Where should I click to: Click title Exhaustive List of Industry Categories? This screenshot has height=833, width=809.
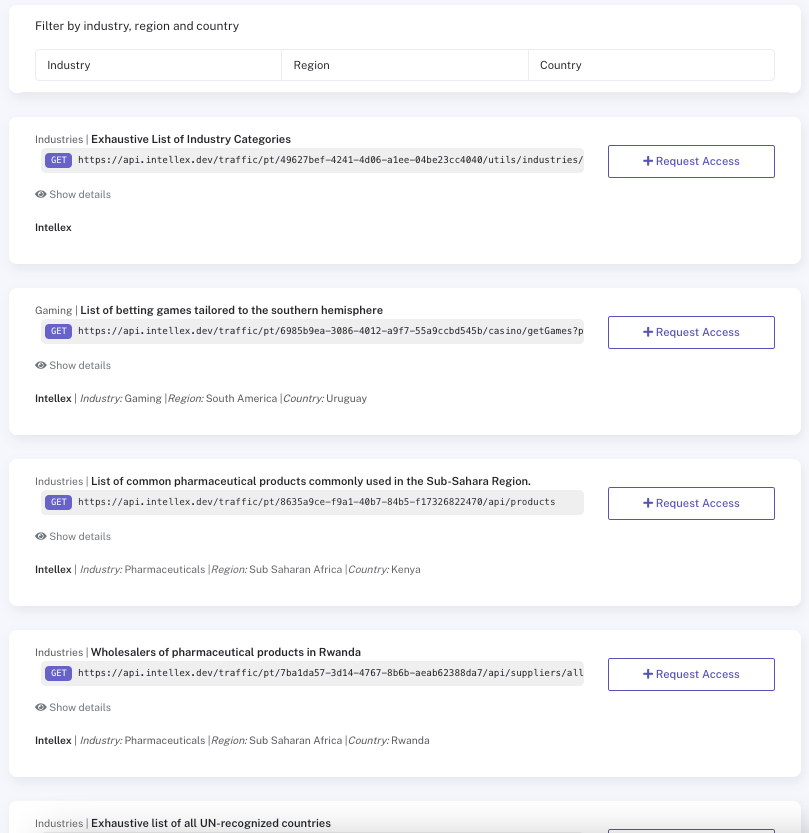coord(191,139)
